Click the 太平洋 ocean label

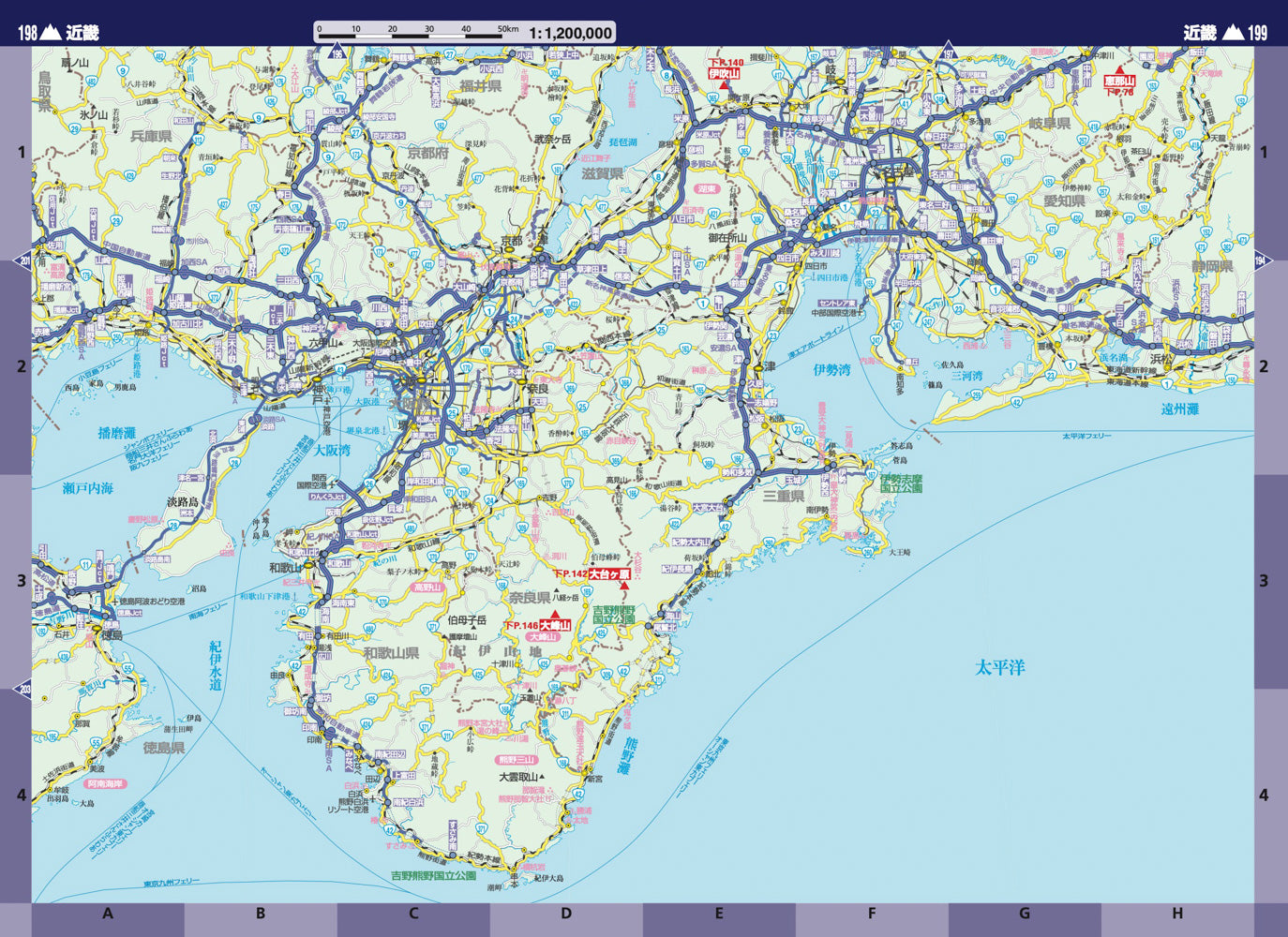coord(999,667)
